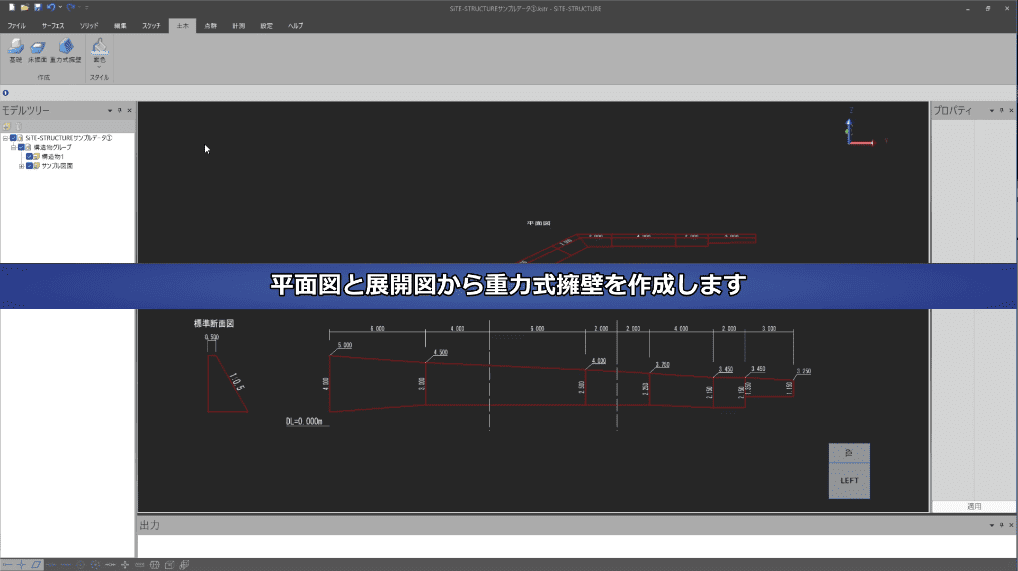Select the 構造物グループ tree item

click(53, 147)
